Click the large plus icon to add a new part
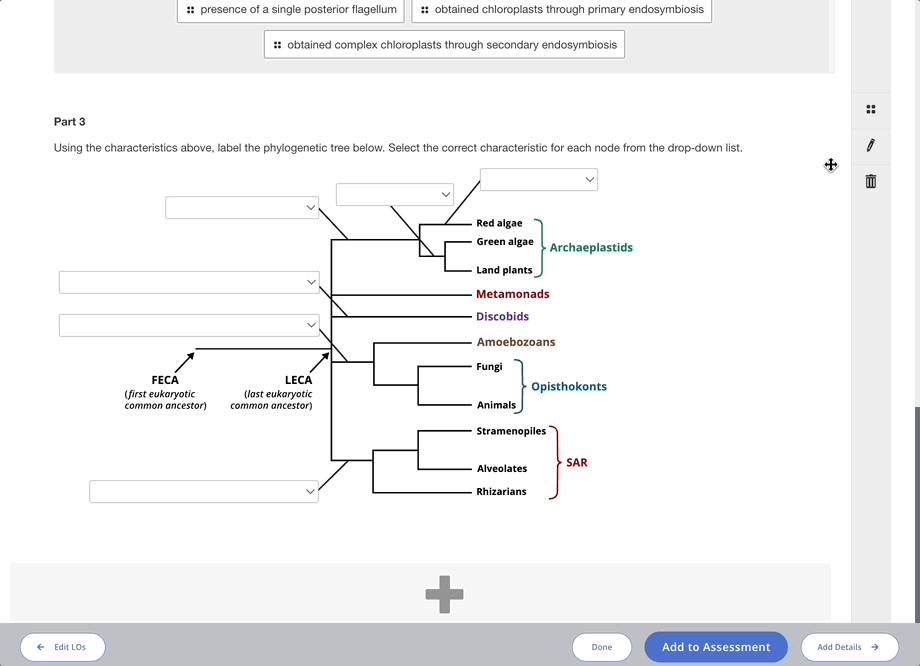Viewport: 920px width, 666px height. tap(444, 594)
